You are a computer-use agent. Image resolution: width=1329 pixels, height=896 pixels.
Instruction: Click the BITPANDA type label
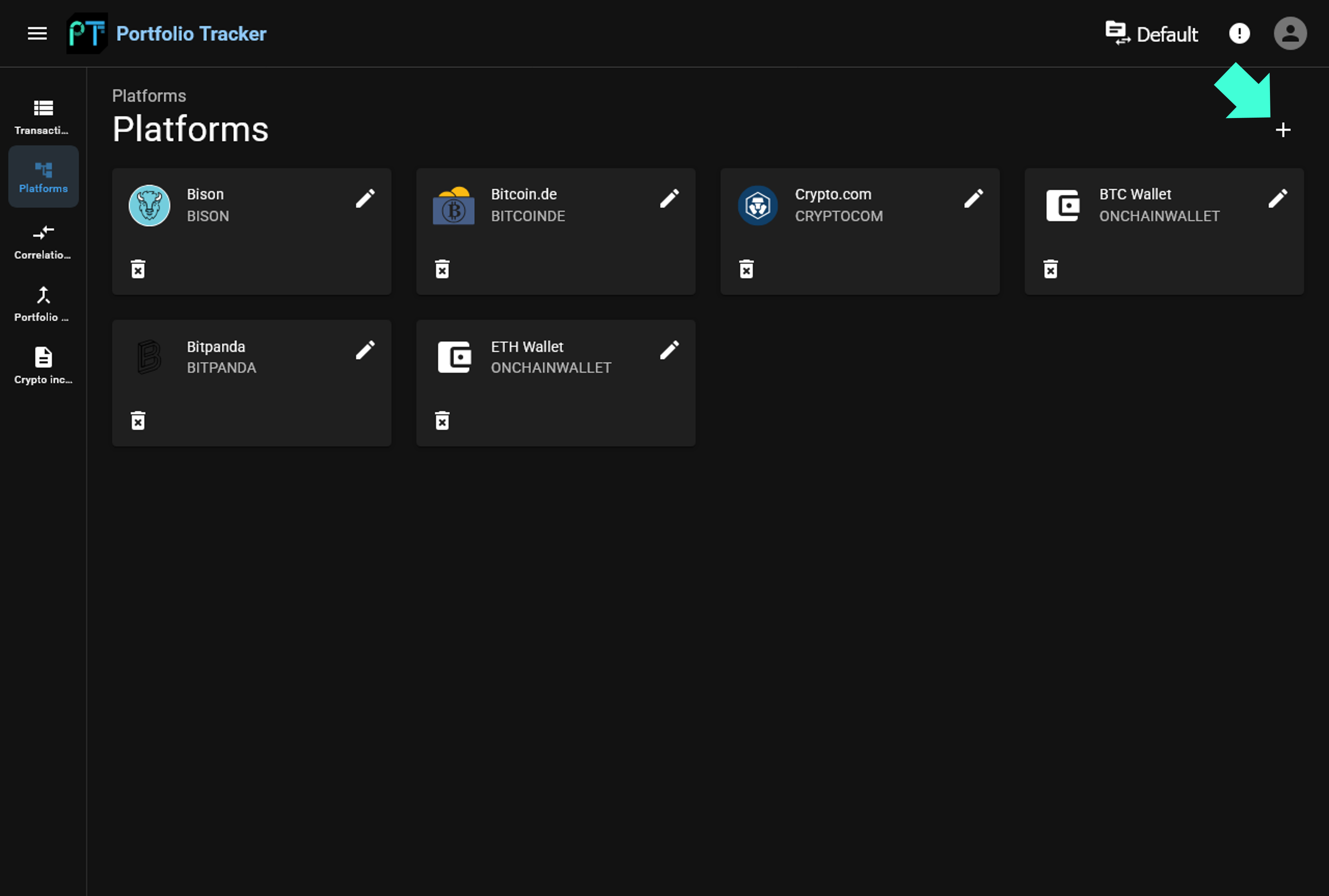click(222, 367)
